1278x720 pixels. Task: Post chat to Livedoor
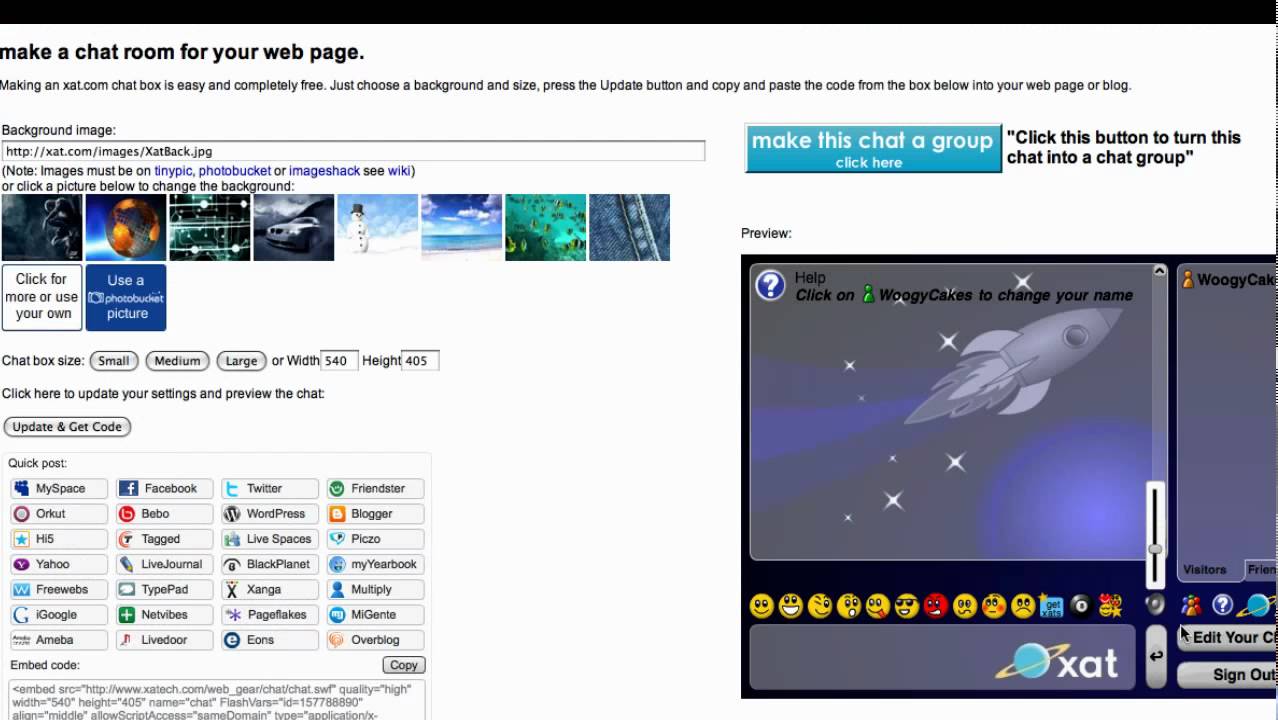pos(165,640)
